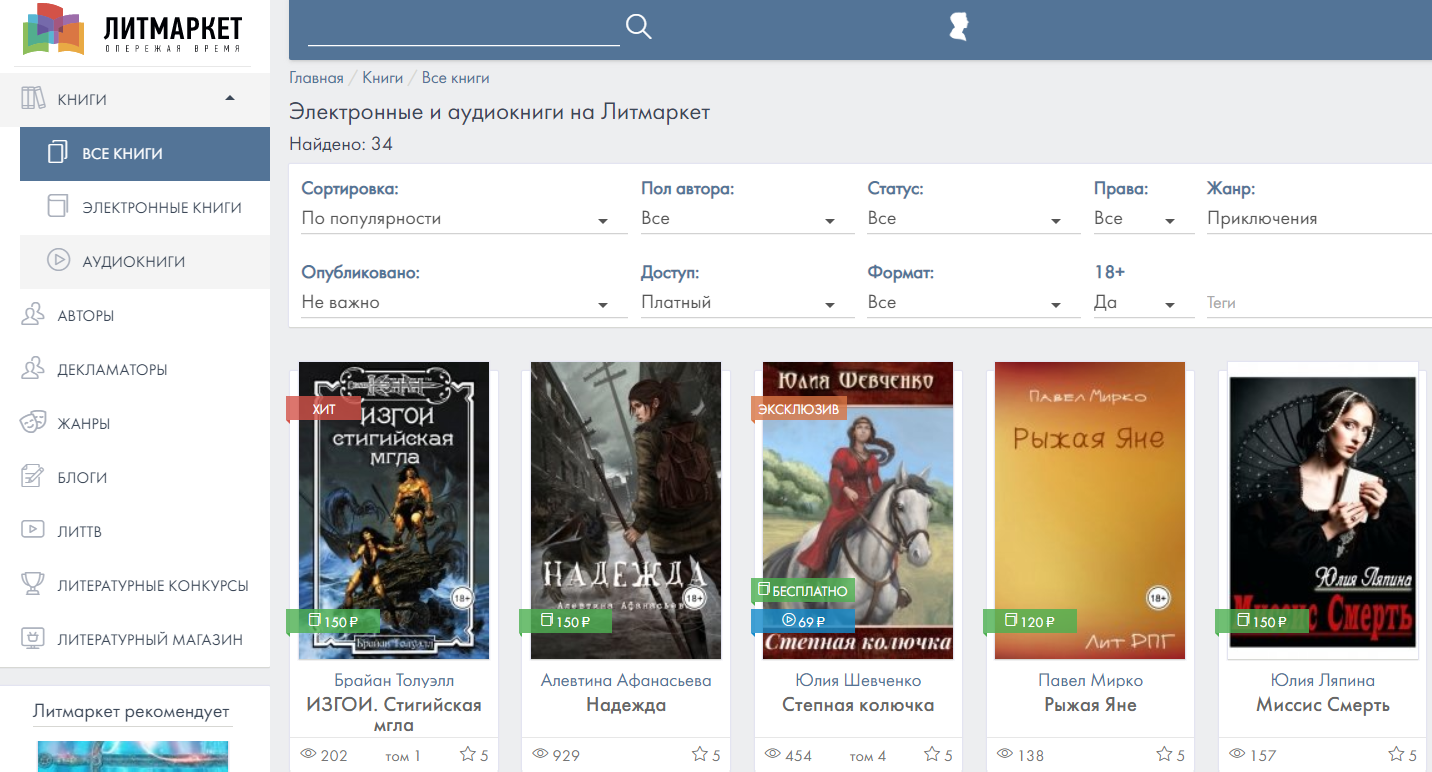
Task: Click the search magnifier icon
Action: [638, 27]
